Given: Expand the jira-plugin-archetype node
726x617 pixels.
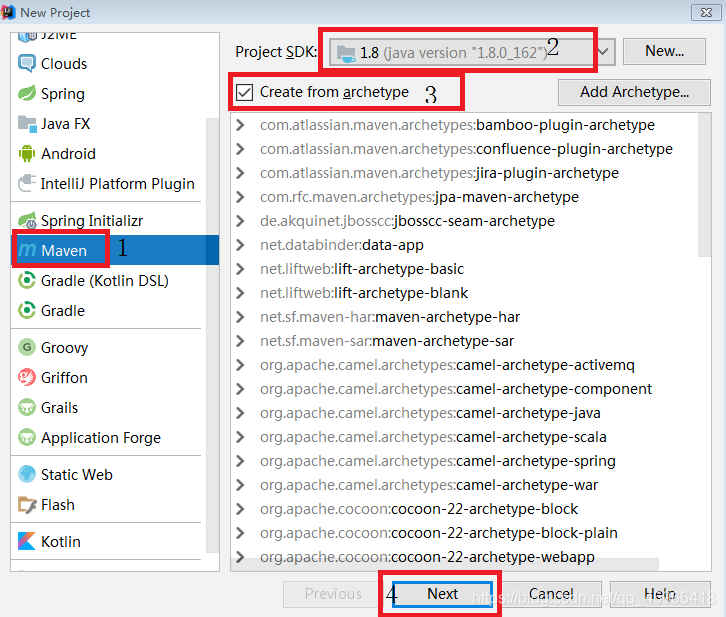Looking at the screenshot, I should (240, 173).
